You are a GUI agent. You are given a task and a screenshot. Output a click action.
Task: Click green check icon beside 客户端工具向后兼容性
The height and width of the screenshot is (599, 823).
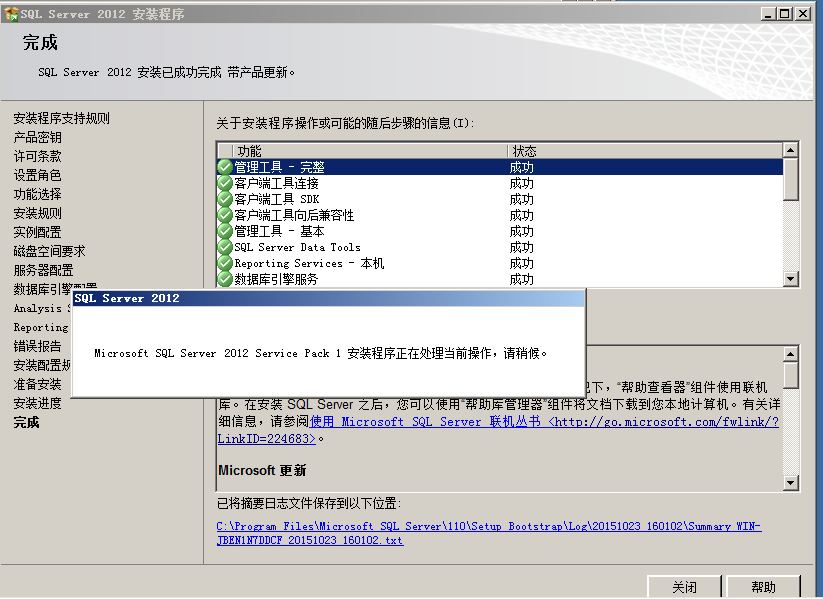point(225,215)
